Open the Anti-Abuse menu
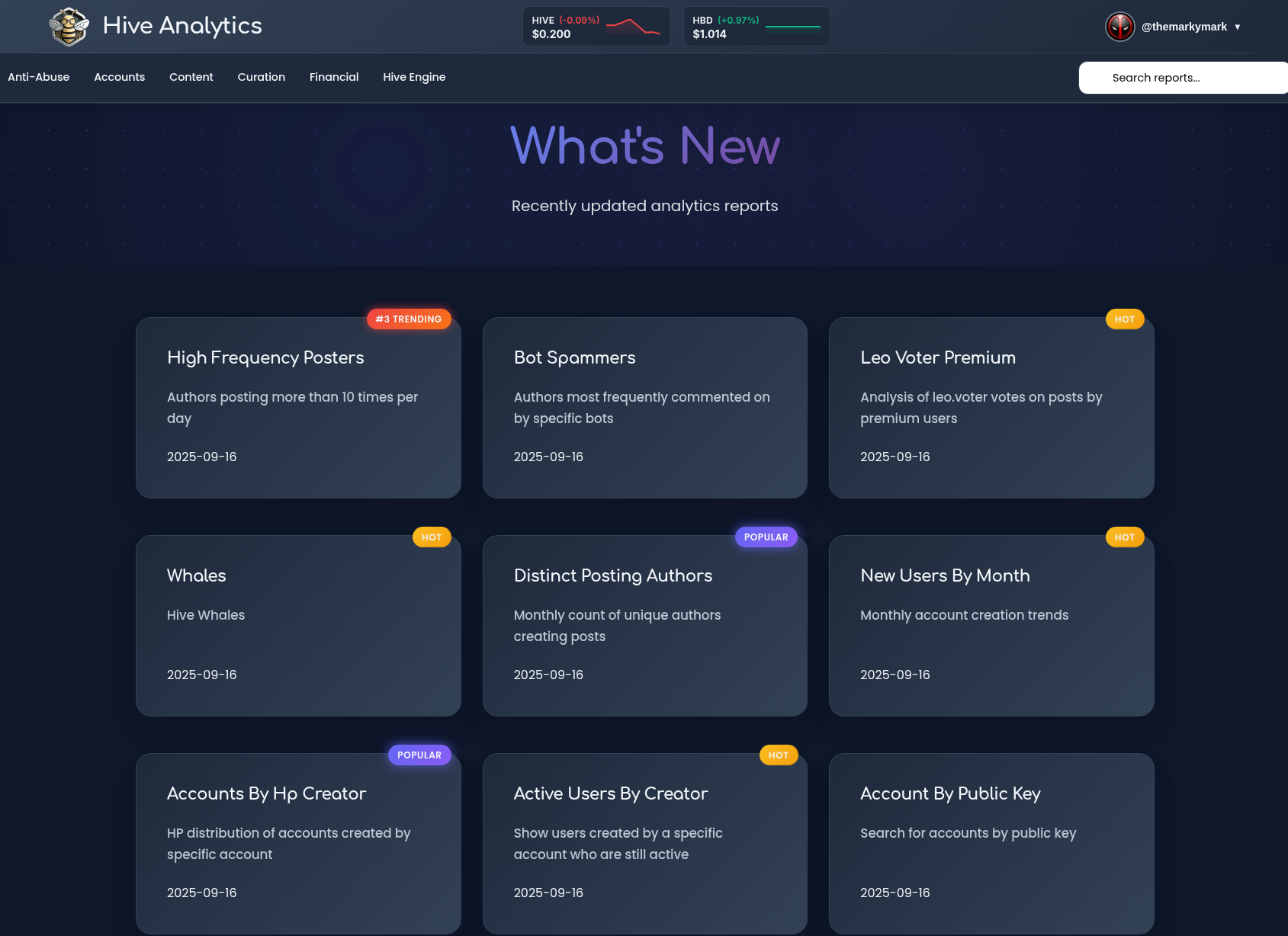 (x=38, y=77)
